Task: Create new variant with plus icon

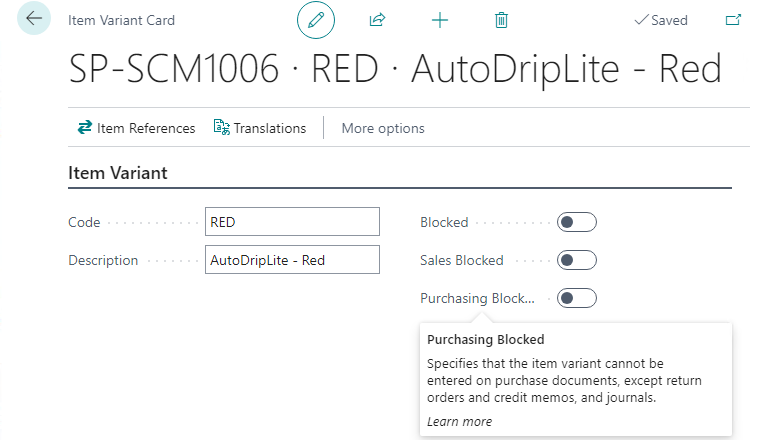Action: [x=440, y=20]
